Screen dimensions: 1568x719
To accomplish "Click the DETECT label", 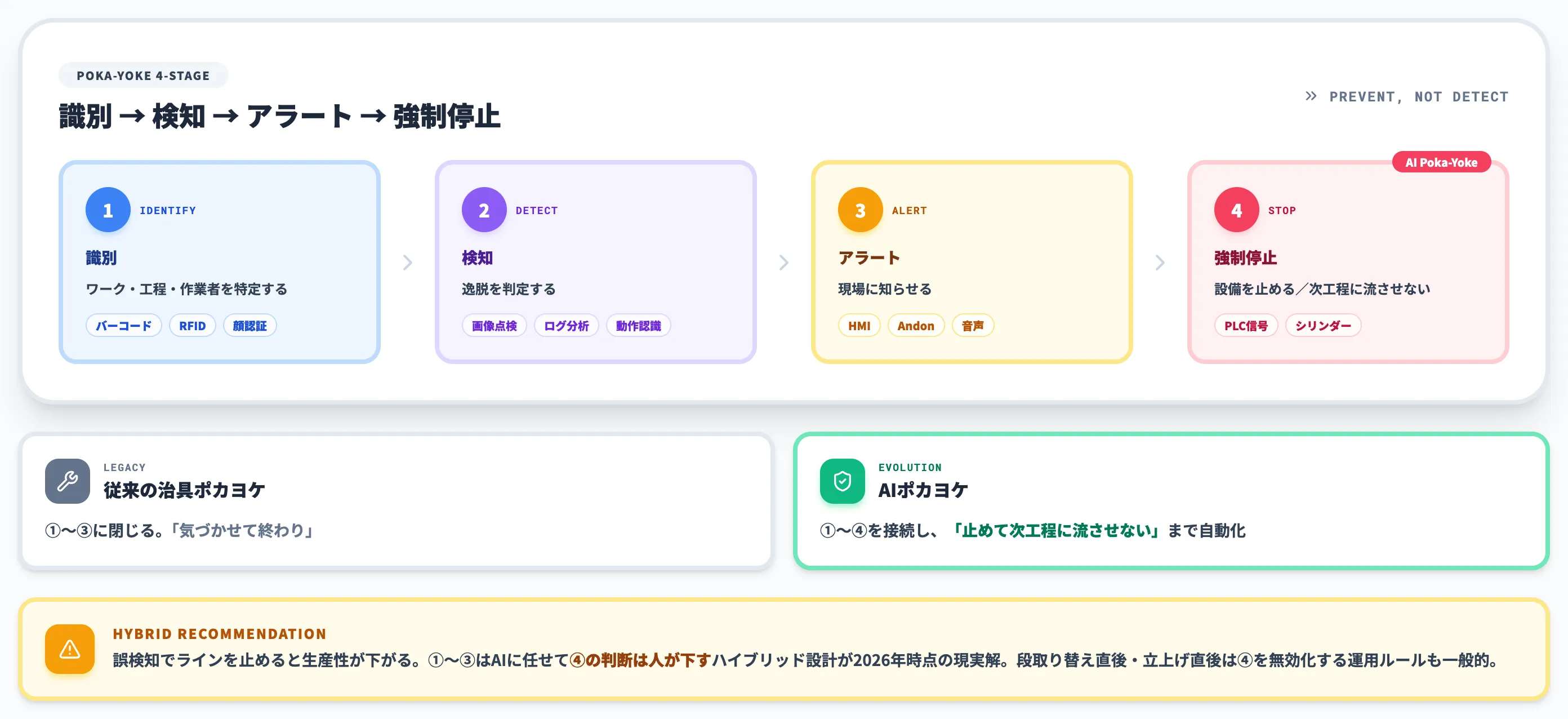I will 536,211.
